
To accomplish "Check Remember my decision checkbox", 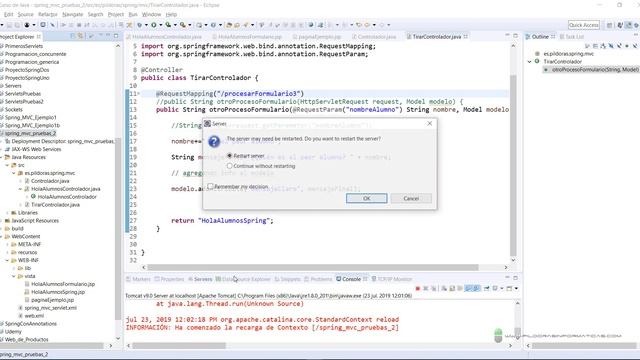I will click(211, 187).
